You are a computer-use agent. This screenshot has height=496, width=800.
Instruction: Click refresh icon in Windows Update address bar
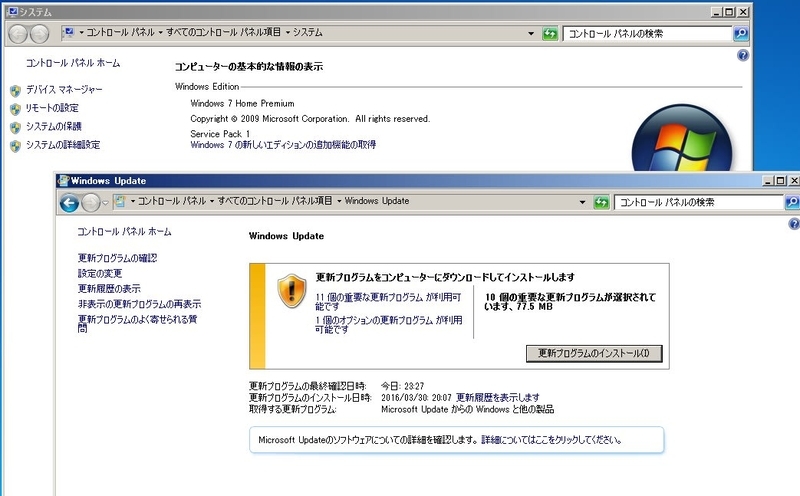click(602, 203)
